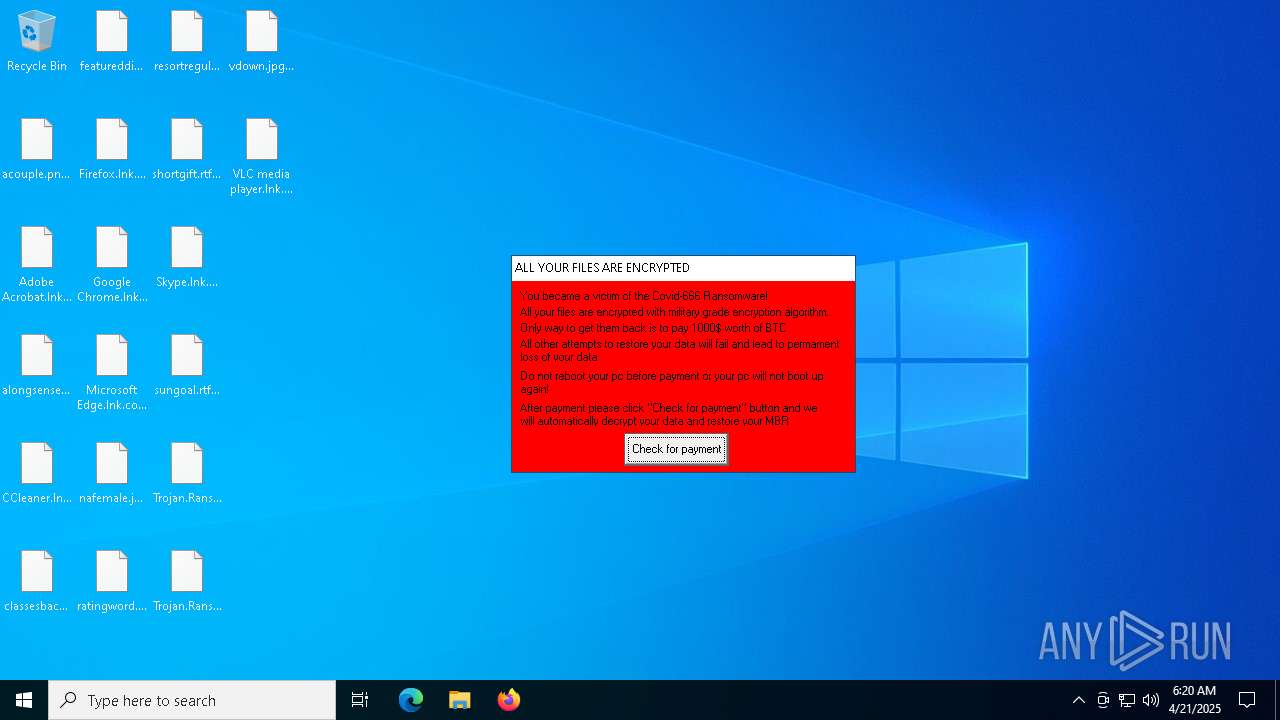This screenshot has height=720, width=1280.
Task: Open the Action Center notifications icon
Action: click(1247, 700)
